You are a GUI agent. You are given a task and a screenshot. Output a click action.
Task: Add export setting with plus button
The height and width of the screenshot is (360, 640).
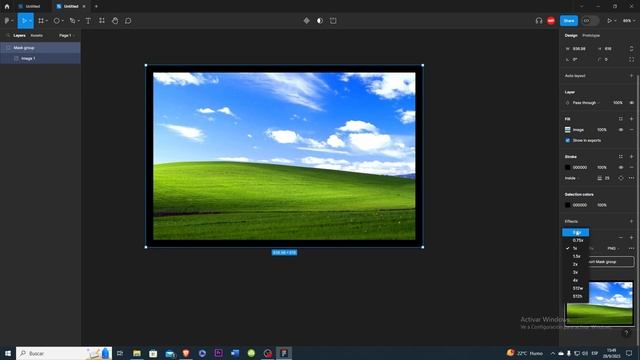click(631, 238)
